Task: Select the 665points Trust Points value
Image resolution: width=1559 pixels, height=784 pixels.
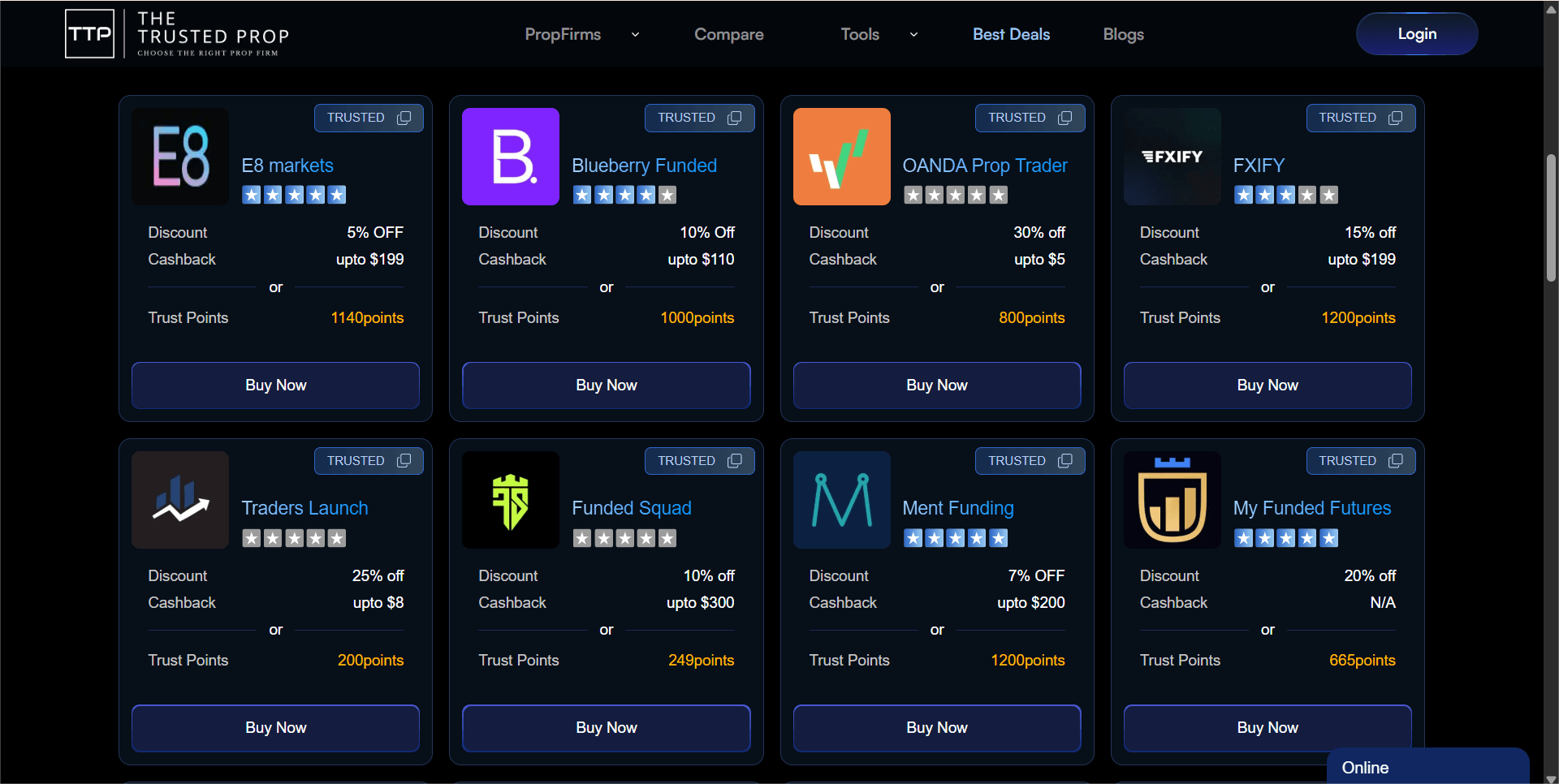Action: pyautogui.click(x=1362, y=661)
